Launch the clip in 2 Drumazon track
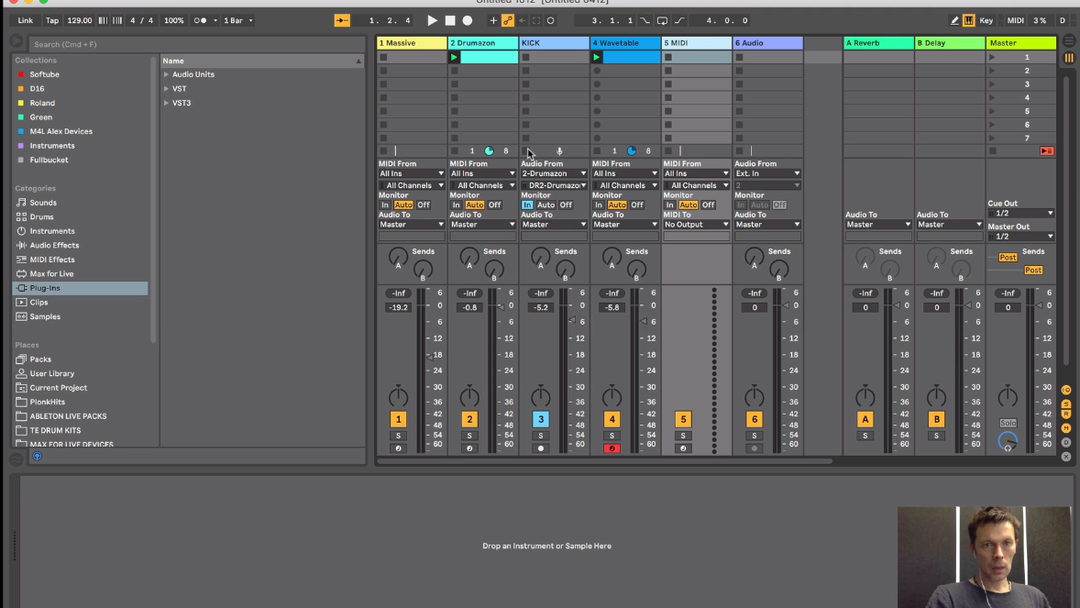This screenshot has width=1080, height=608. (x=454, y=58)
